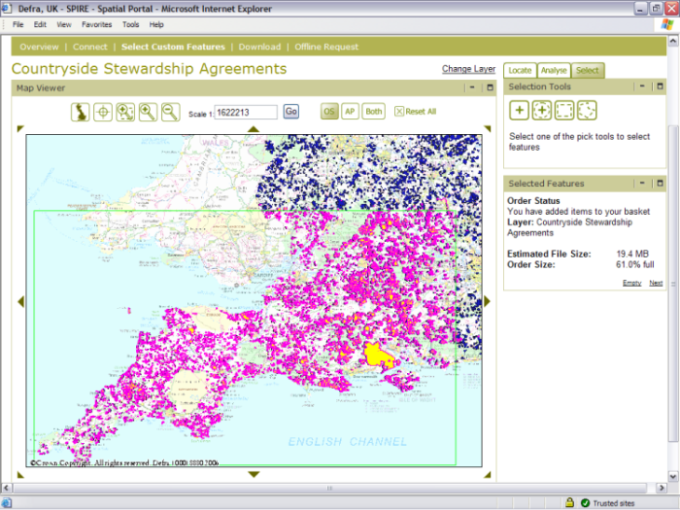Toggle the OS basemap button
This screenshot has width=680, height=510.
(x=330, y=112)
